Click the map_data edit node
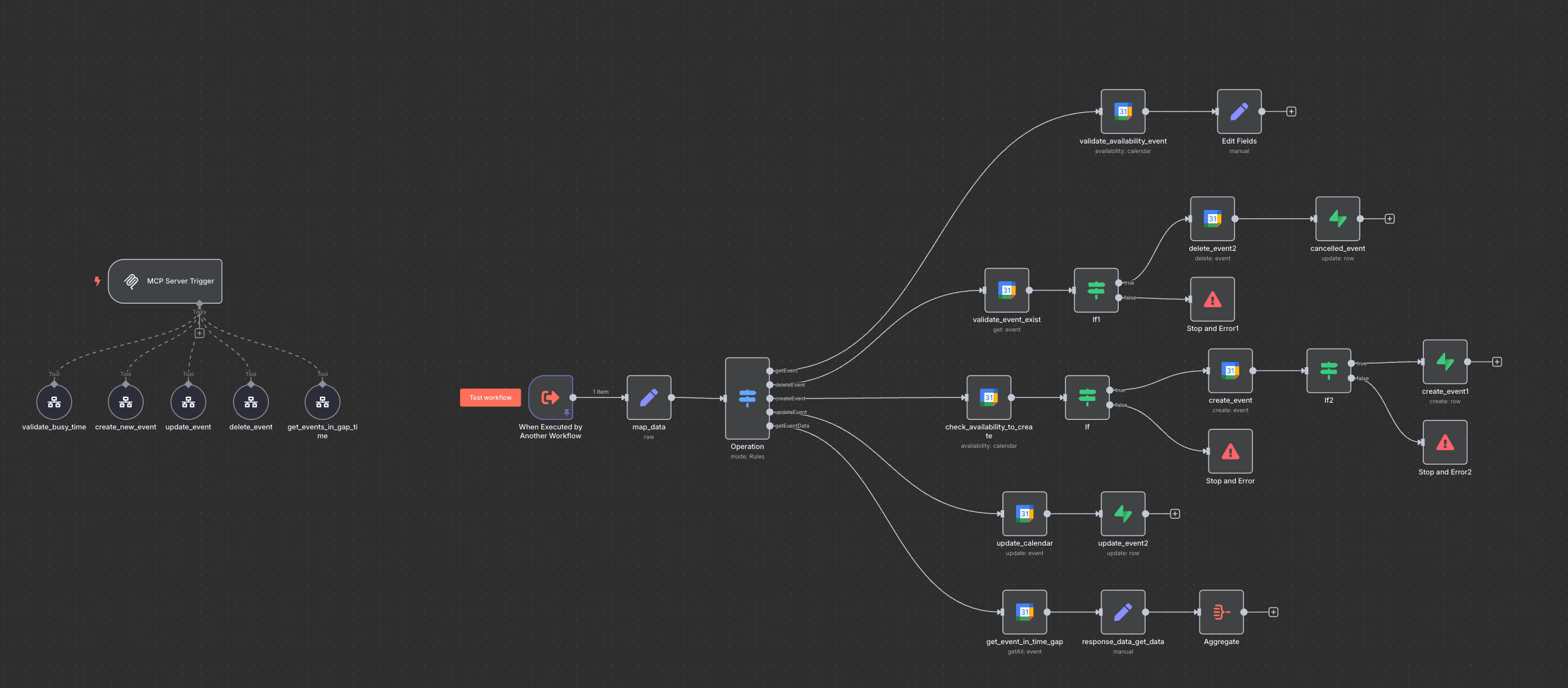Viewport: 1568px width, 688px height. click(x=648, y=397)
